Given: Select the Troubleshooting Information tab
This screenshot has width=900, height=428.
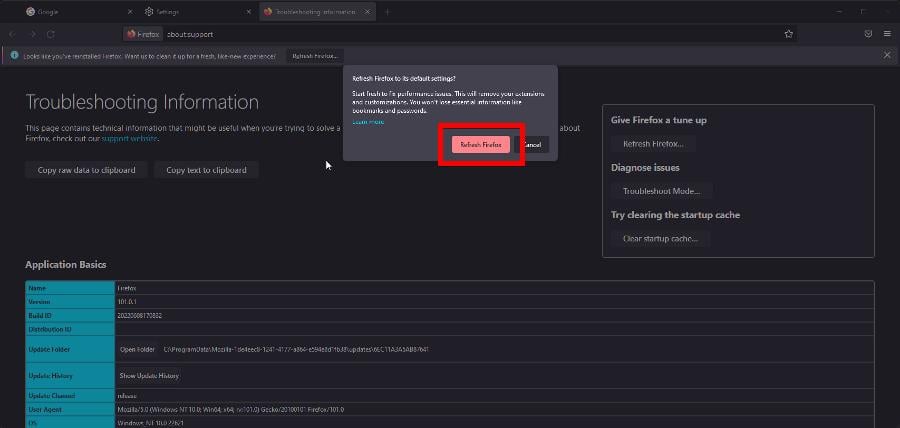Looking at the screenshot, I should (317, 11).
